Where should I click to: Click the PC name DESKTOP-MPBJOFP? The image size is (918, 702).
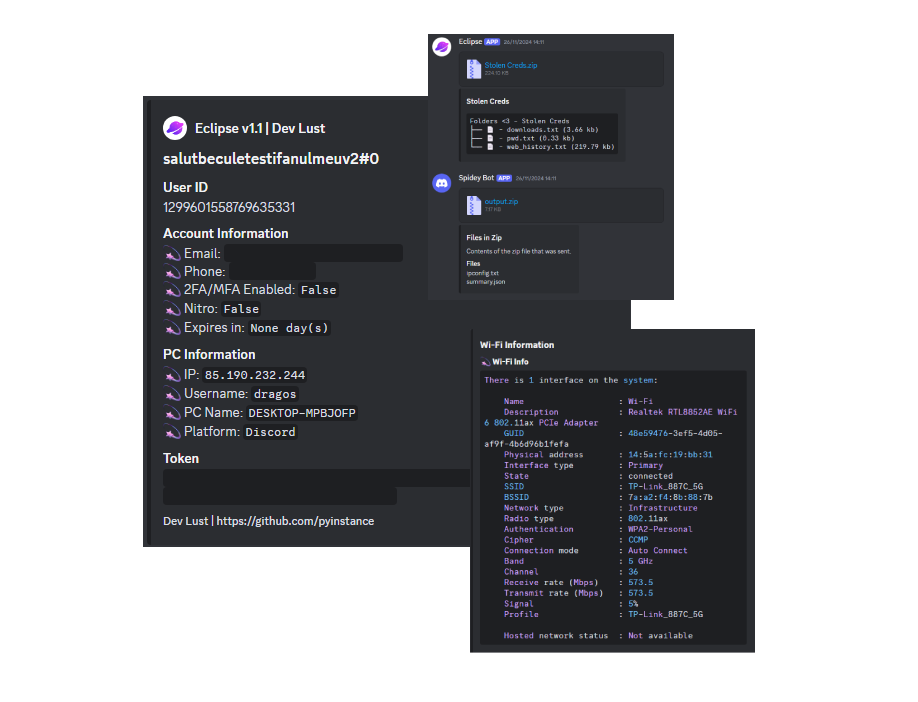tap(302, 413)
